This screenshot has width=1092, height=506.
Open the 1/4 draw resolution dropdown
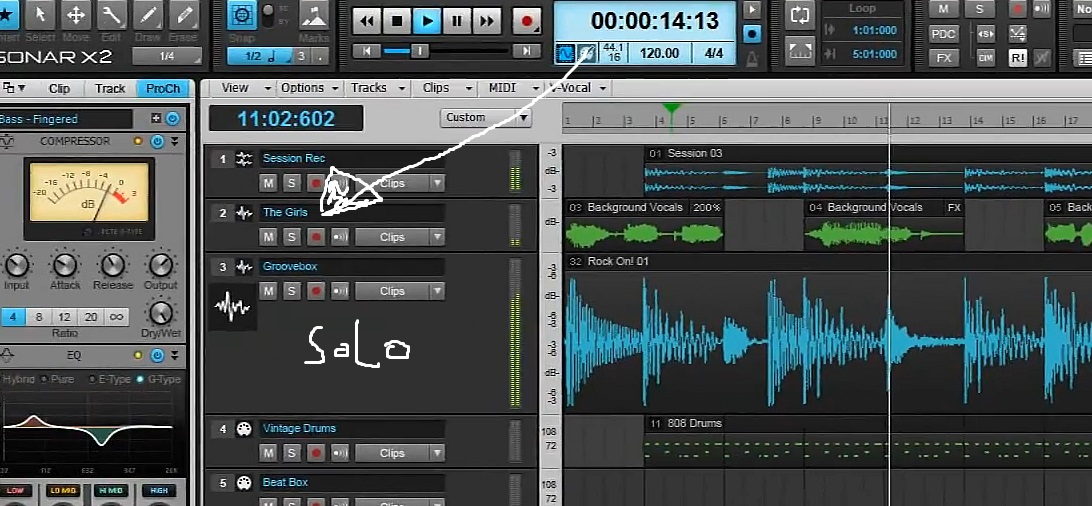(167, 56)
